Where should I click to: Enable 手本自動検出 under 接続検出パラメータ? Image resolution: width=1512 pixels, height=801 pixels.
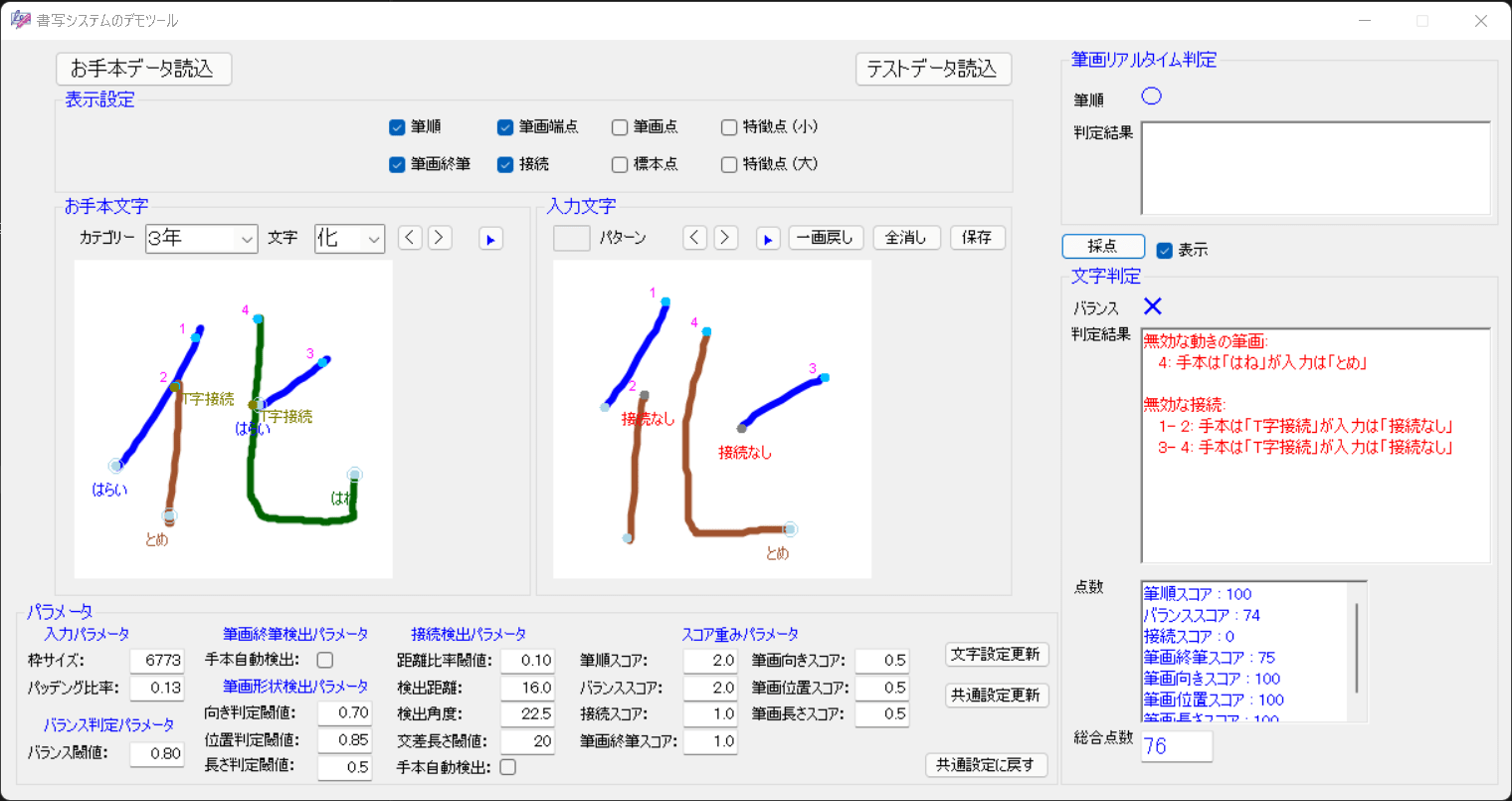508,767
